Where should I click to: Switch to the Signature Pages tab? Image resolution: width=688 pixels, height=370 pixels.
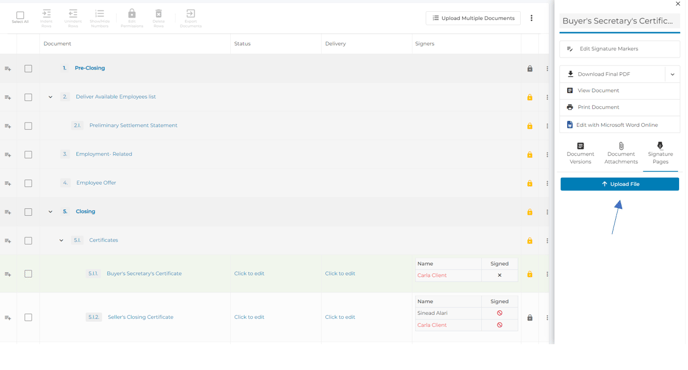click(x=660, y=153)
